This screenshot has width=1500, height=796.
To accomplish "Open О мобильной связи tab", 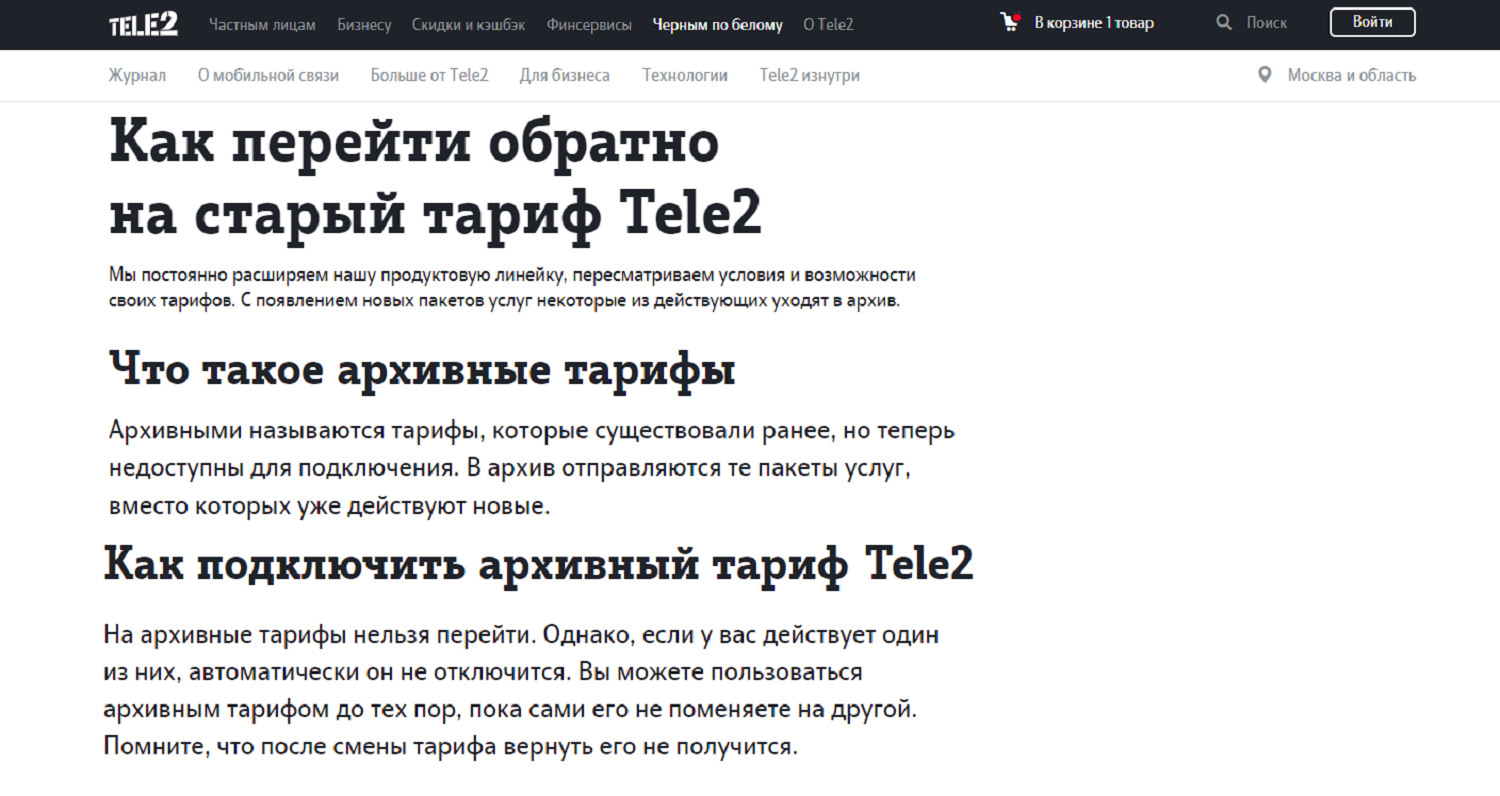I will (268, 75).
